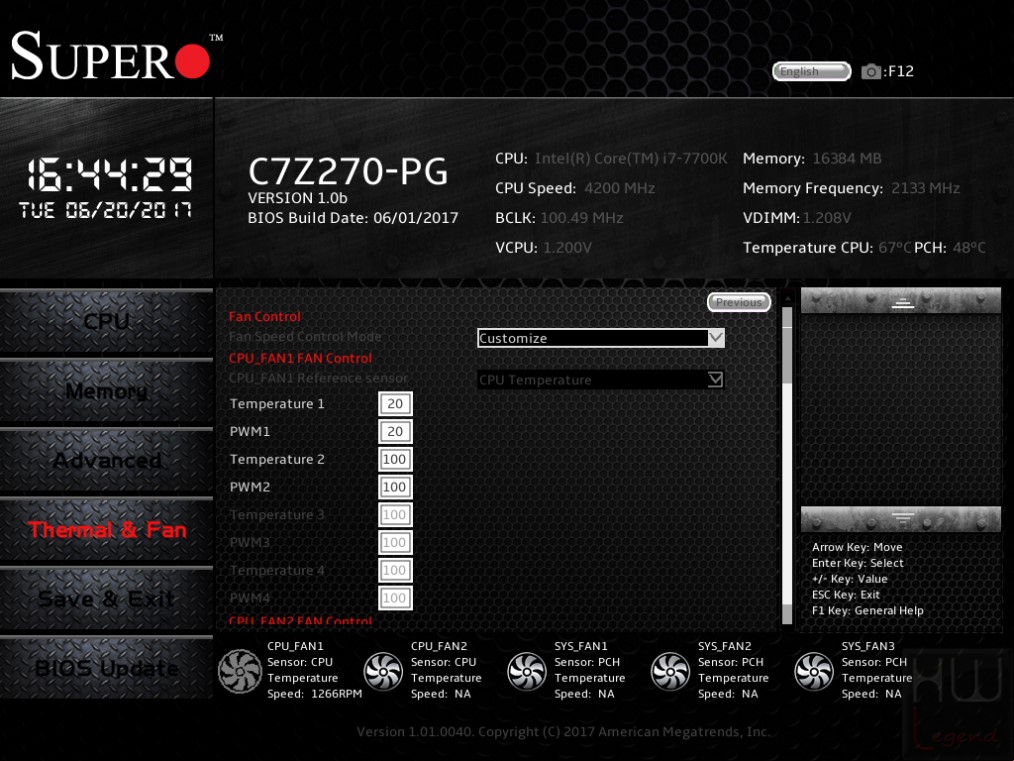Click the CPU_FAN1 Reference sensor label

pyautogui.click(x=318, y=378)
